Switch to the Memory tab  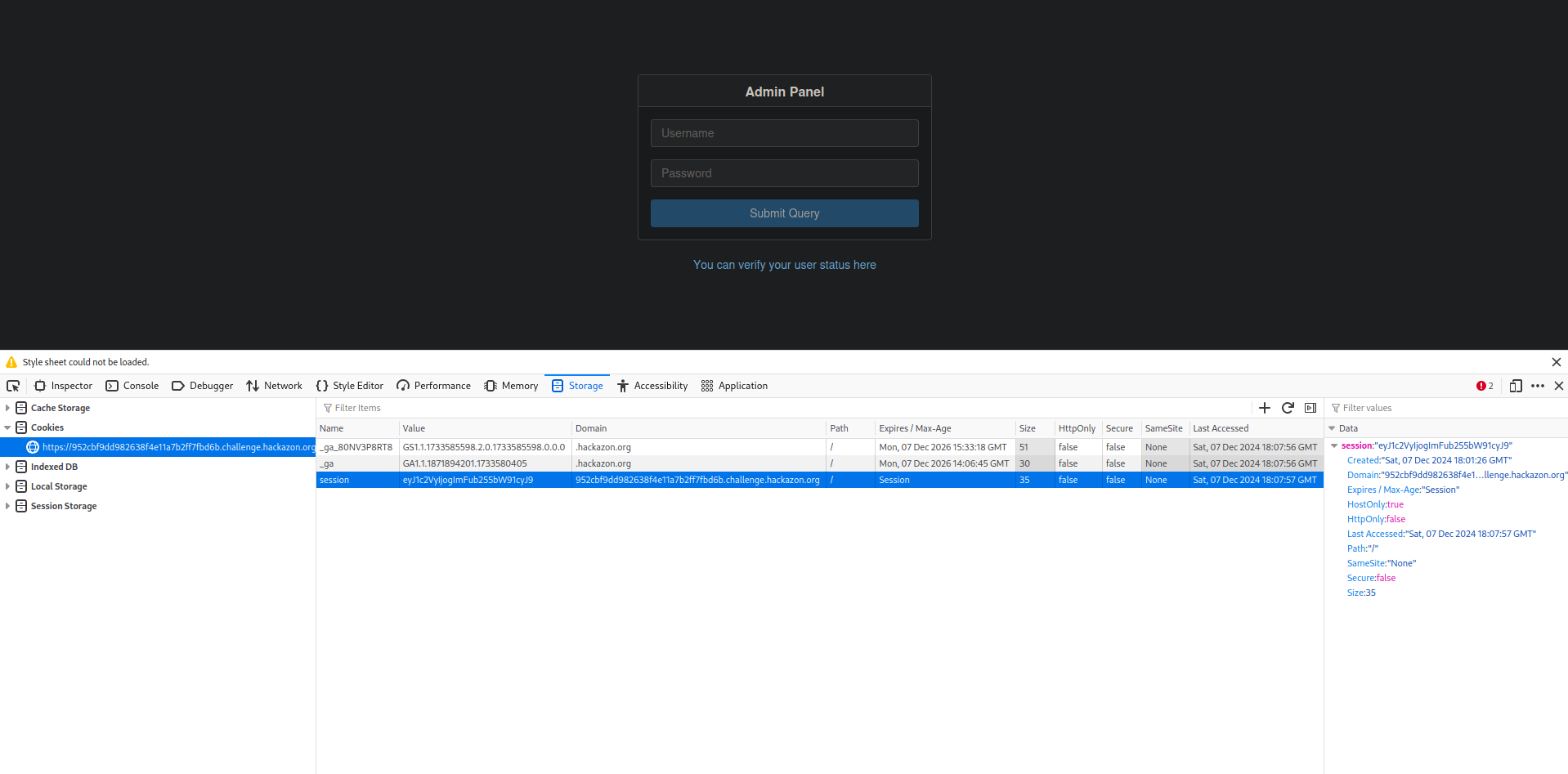click(511, 386)
